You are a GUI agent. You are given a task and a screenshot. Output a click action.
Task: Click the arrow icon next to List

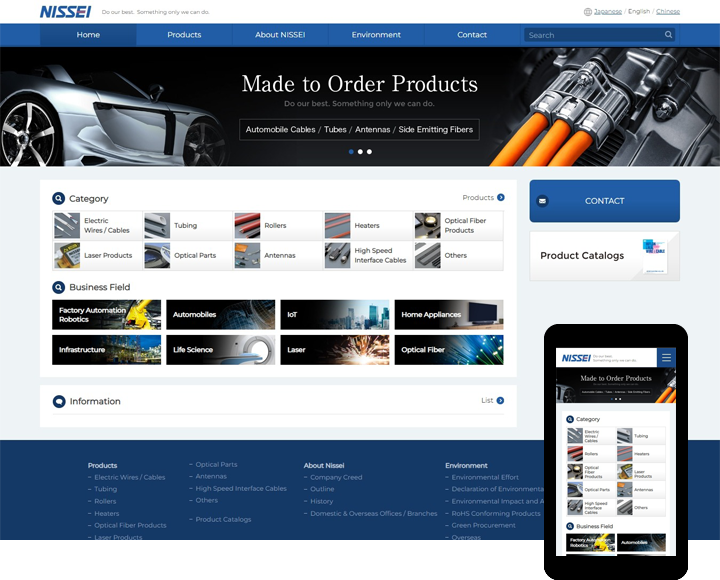500,400
